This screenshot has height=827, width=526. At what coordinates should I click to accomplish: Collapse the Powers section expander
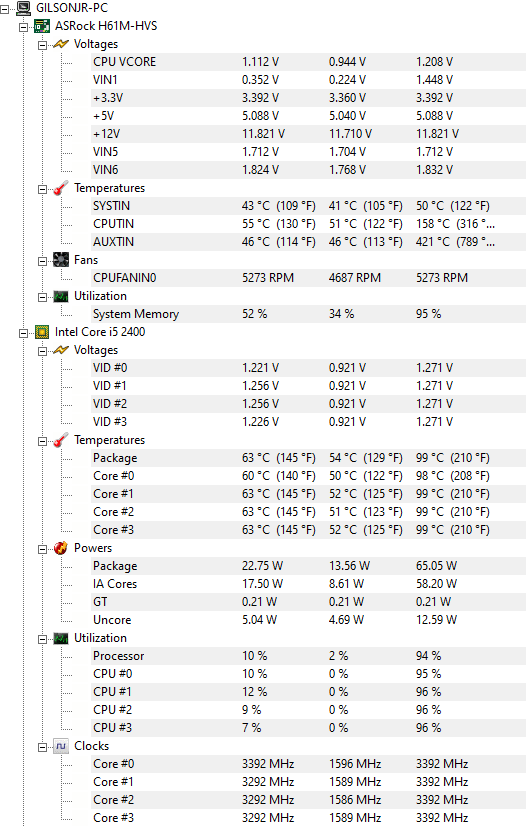(43, 549)
